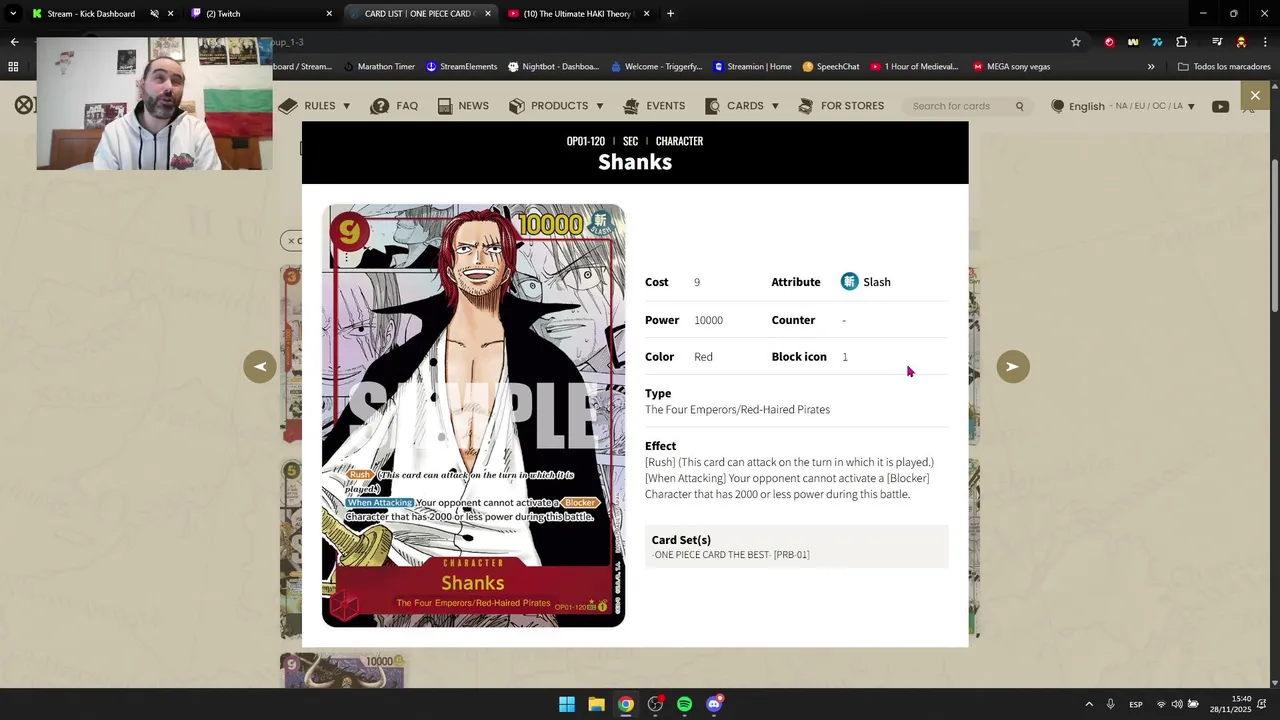Open the FOR STORES page
Viewport: 1280px width, 720px height.
pyautogui.click(x=841, y=106)
